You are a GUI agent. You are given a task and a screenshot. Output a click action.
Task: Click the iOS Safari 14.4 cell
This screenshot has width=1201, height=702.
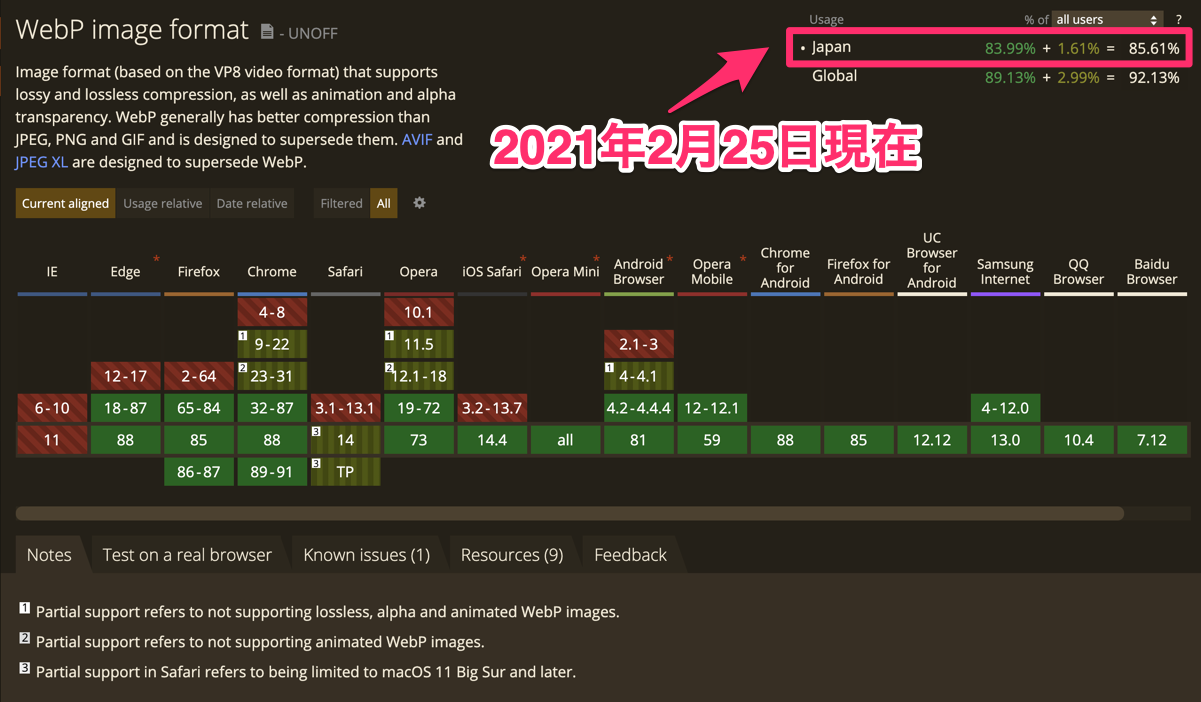[492, 440]
